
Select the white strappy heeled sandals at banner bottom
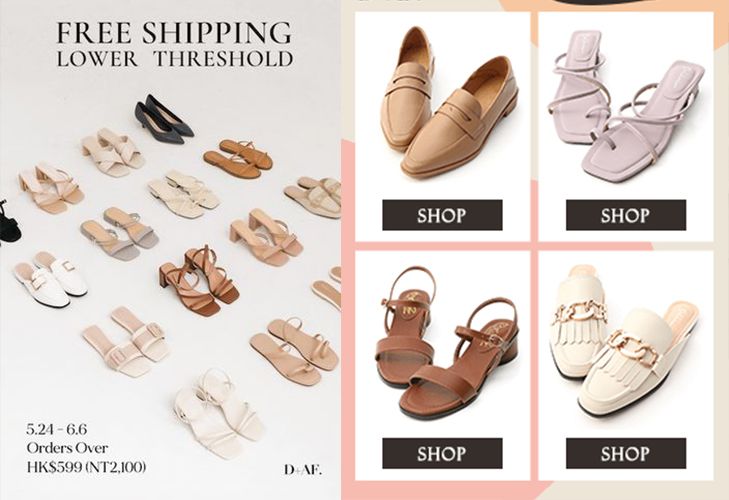click(x=219, y=413)
